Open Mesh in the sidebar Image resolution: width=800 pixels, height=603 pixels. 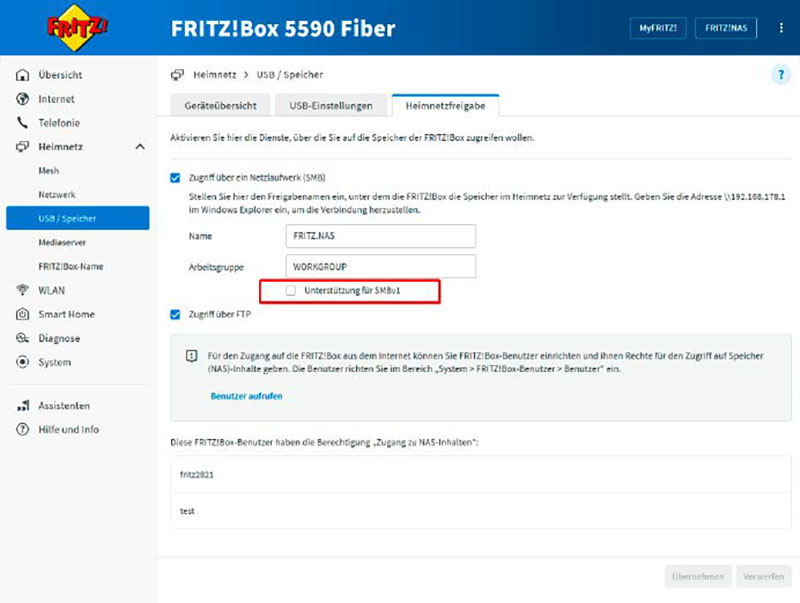coord(49,170)
